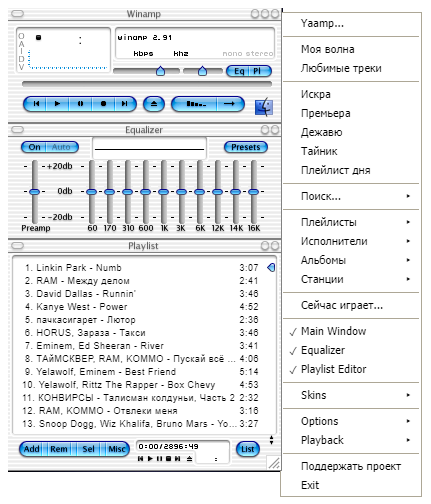
Task: Expand the Поиск... submenu
Action: pos(351,196)
